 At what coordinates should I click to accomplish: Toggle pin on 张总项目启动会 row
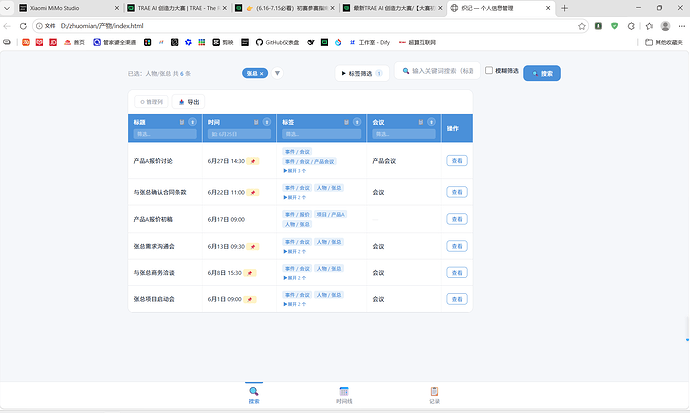click(250, 300)
